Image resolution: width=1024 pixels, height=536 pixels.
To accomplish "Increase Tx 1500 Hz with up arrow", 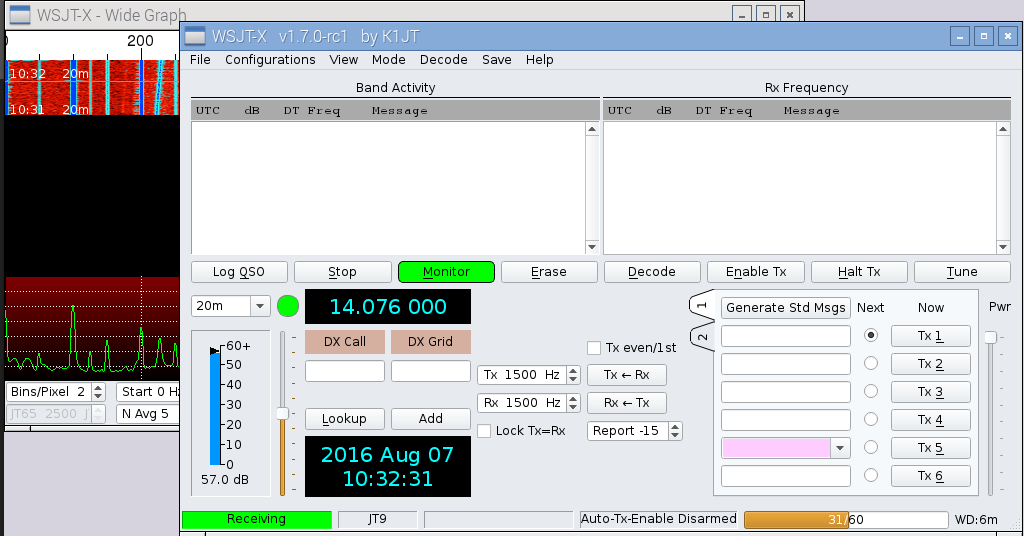I will pyautogui.click(x=573, y=370).
